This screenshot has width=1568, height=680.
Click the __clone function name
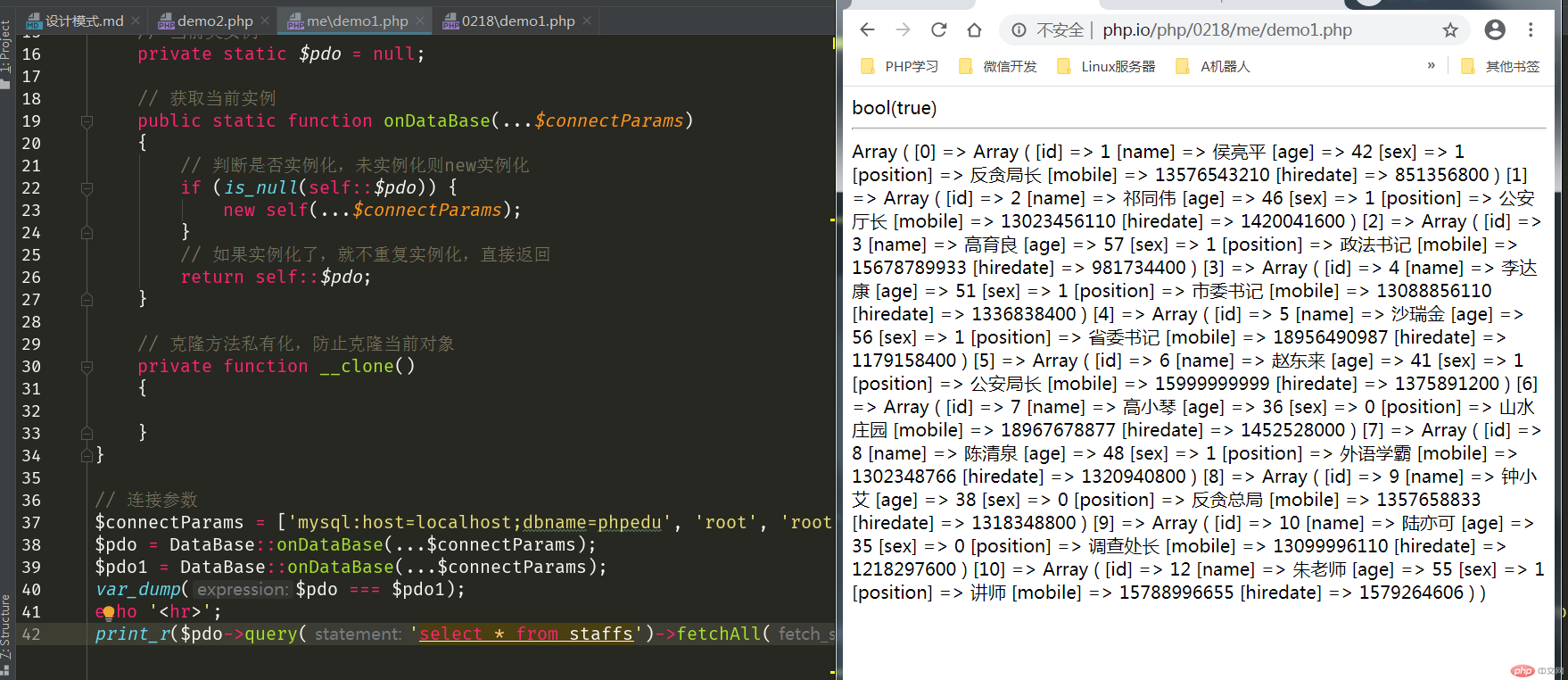tap(357, 366)
